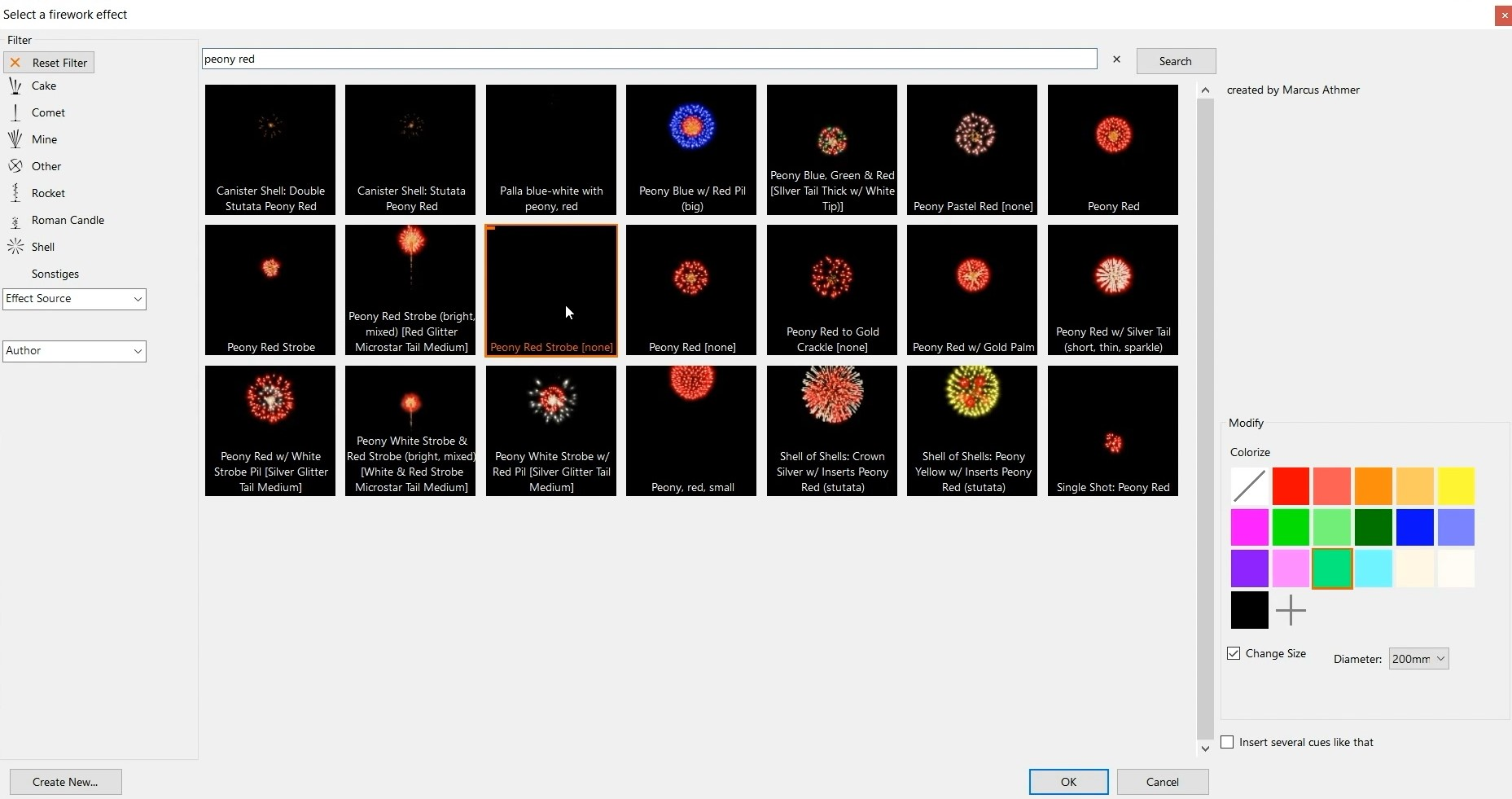Pick the pure blue colorize swatch
Viewport: 1512px width, 799px height.
pyautogui.click(x=1414, y=528)
